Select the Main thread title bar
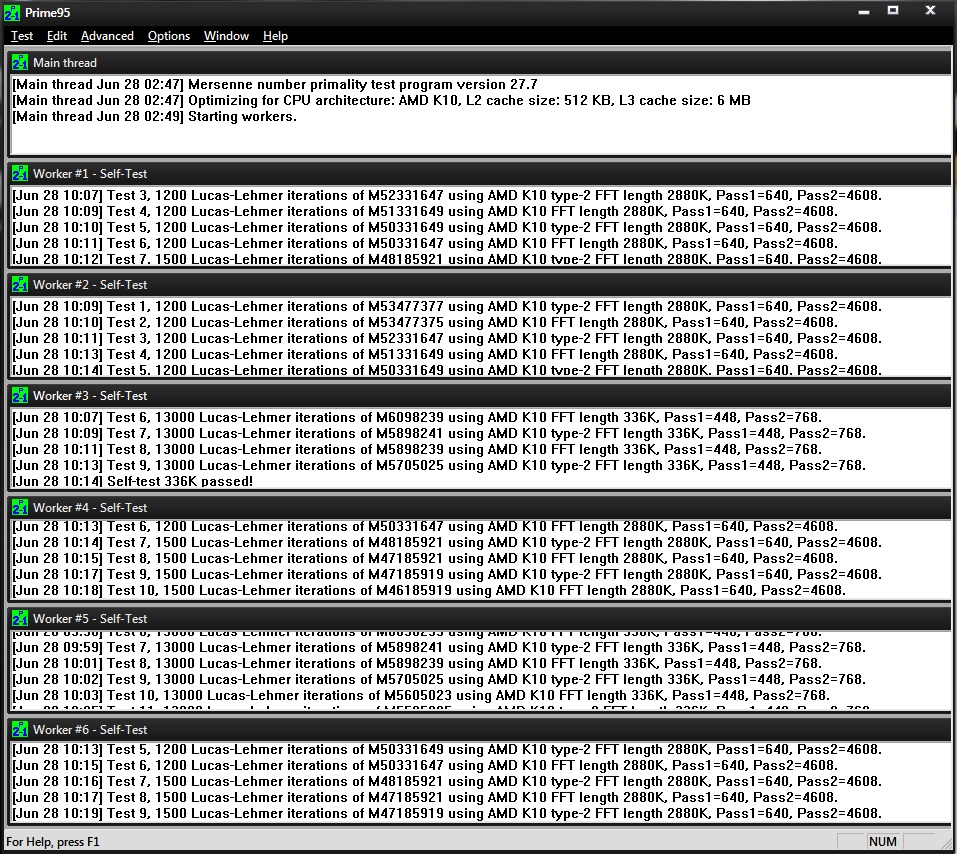This screenshot has width=957, height=854. (479, 62)
